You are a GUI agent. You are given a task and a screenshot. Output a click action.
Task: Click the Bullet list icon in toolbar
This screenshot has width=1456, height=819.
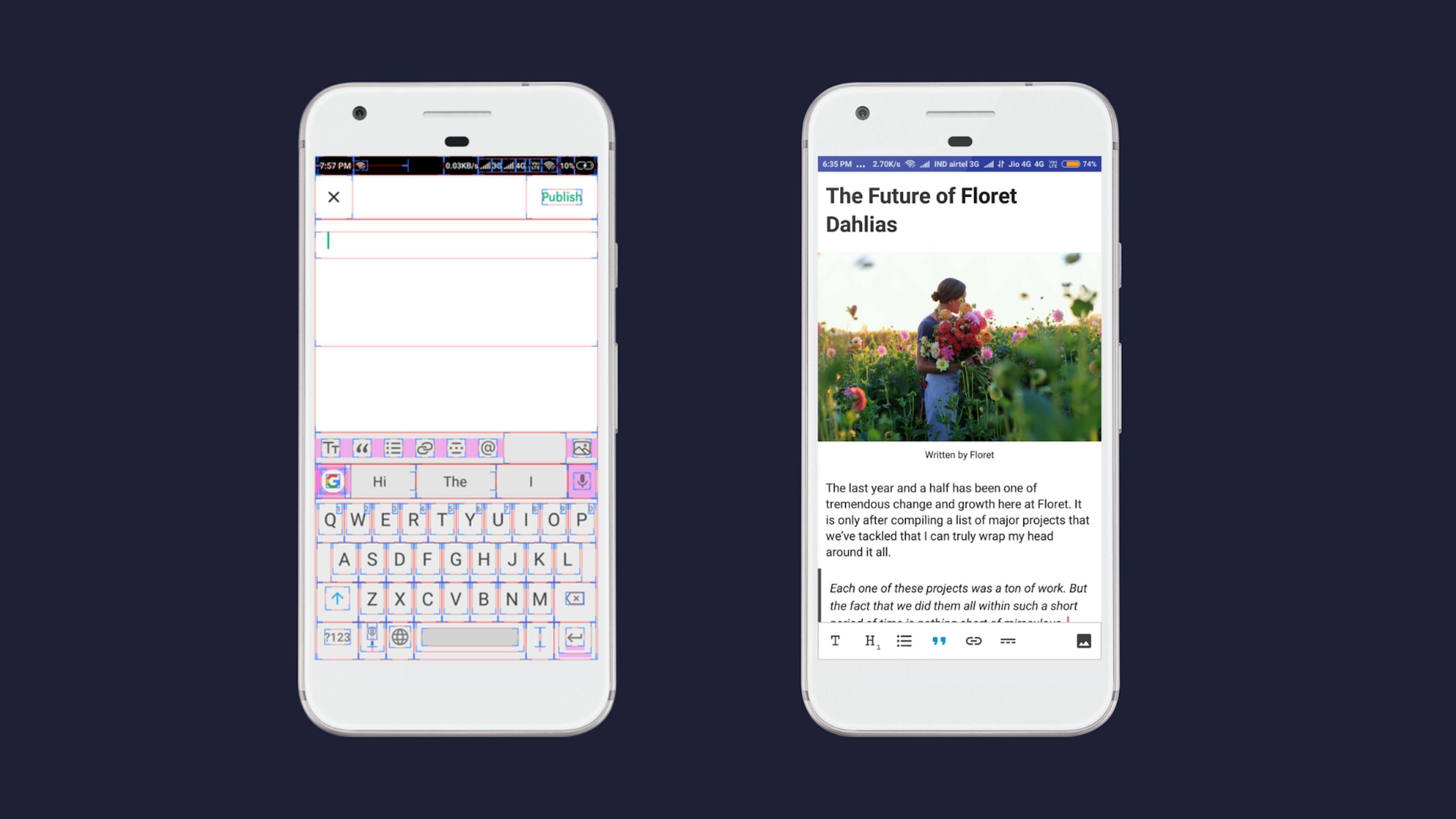point(903,641)
